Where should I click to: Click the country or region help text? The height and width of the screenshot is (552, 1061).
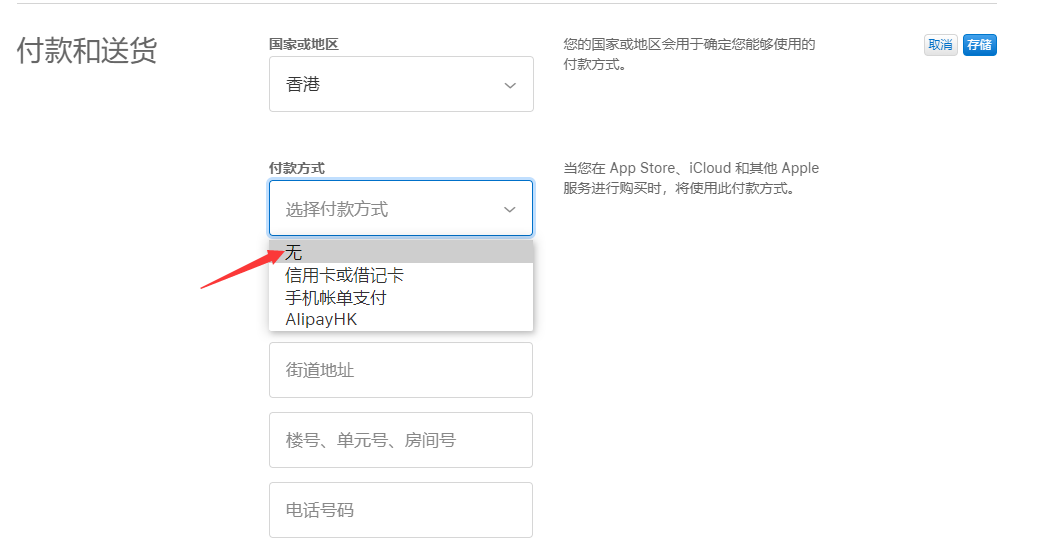coord(689,54)
